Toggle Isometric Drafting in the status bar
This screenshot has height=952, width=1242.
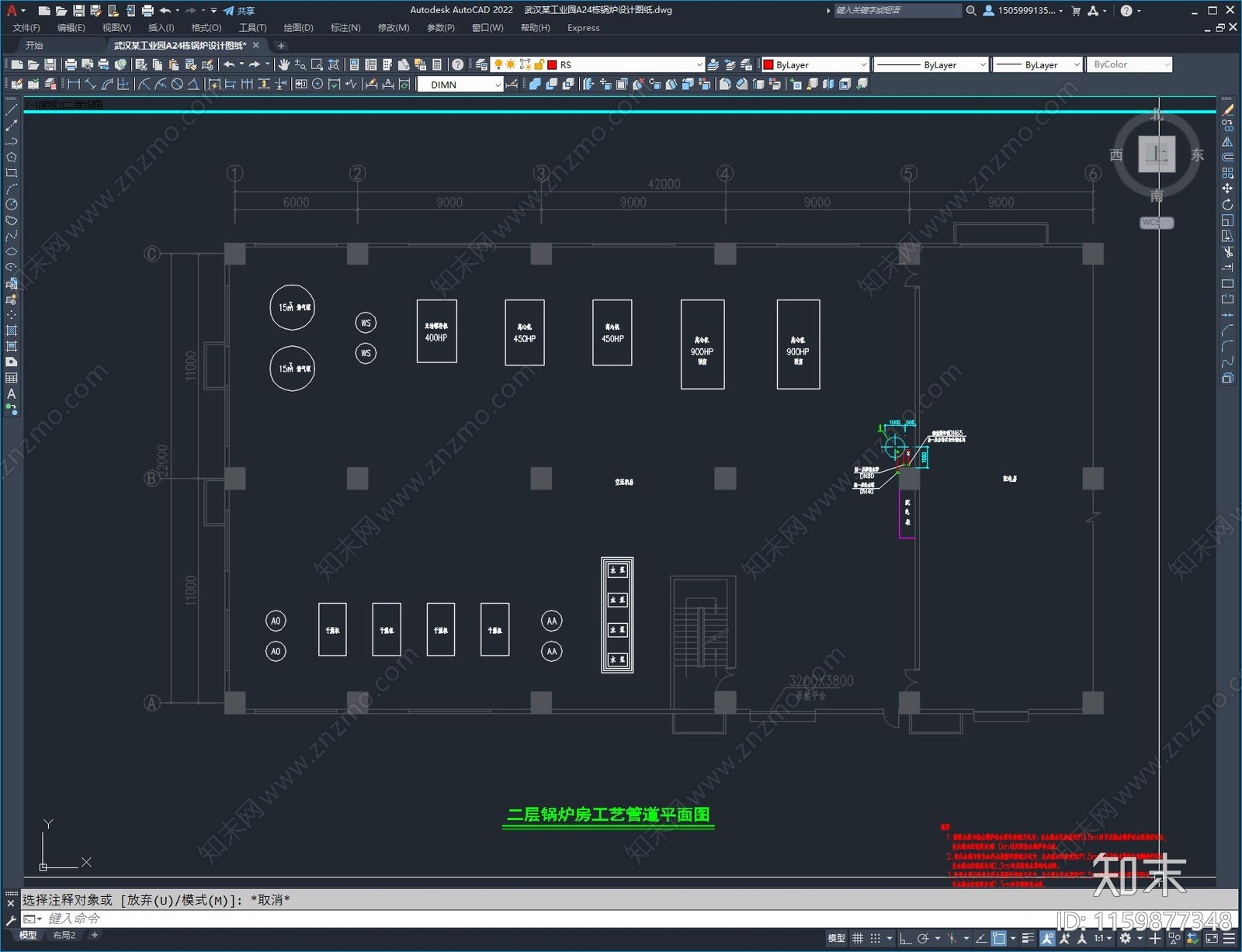[952, 938]
